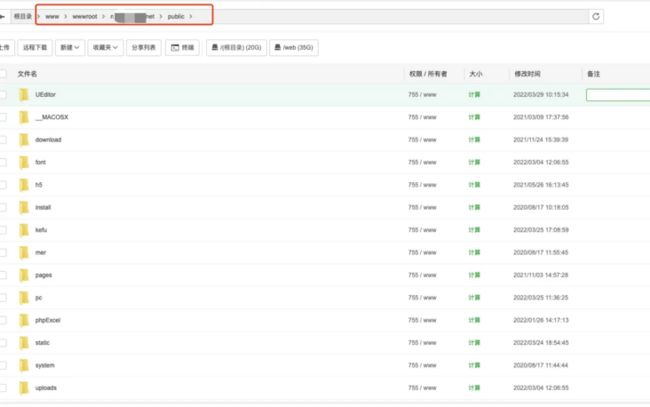The height and width of the screenshot is (407, 650).
Task: Calculate size of the h5 folder
Action: 474,185
